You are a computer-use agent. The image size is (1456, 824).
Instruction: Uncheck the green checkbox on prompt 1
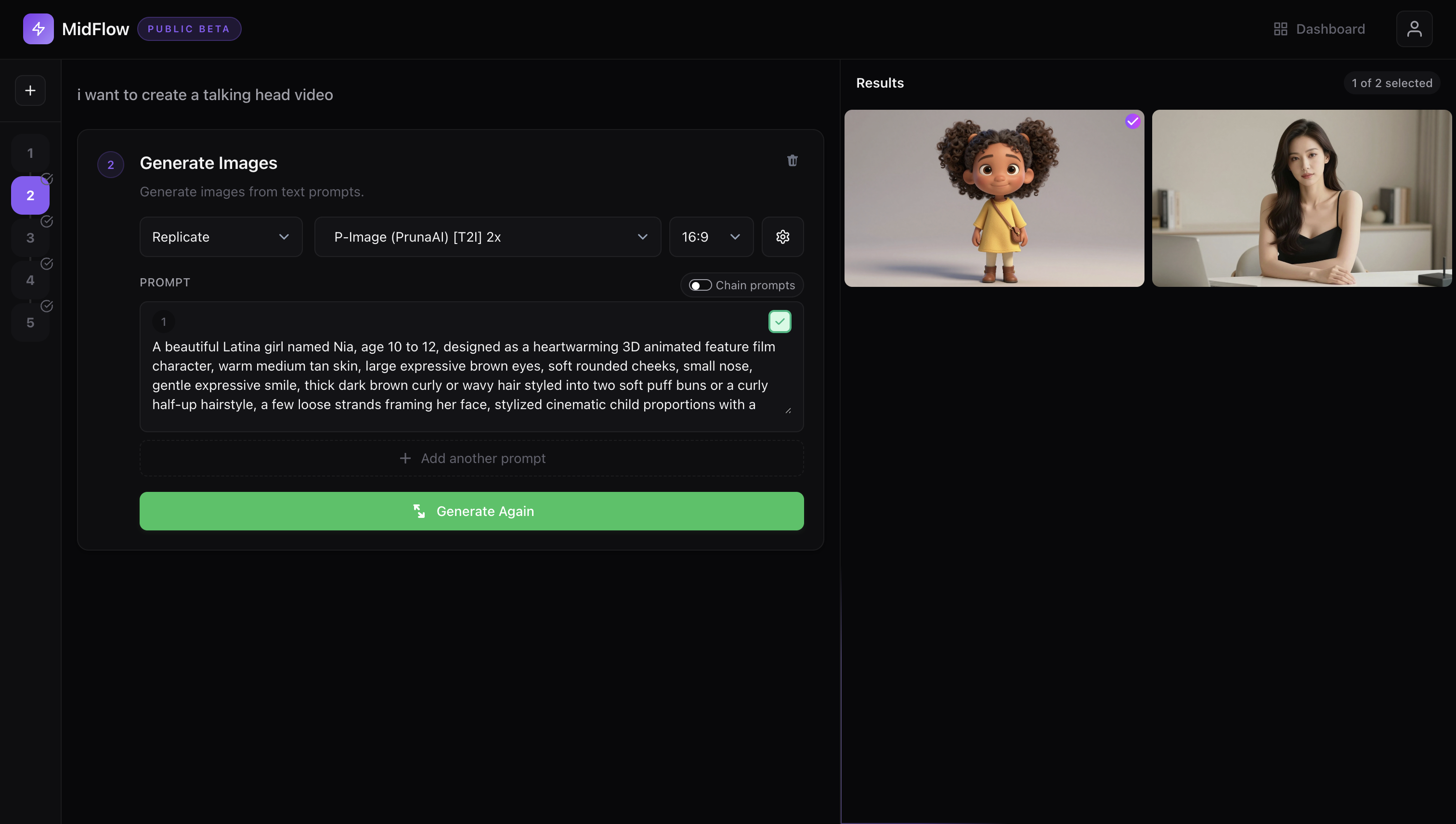[x=780, y=321]
